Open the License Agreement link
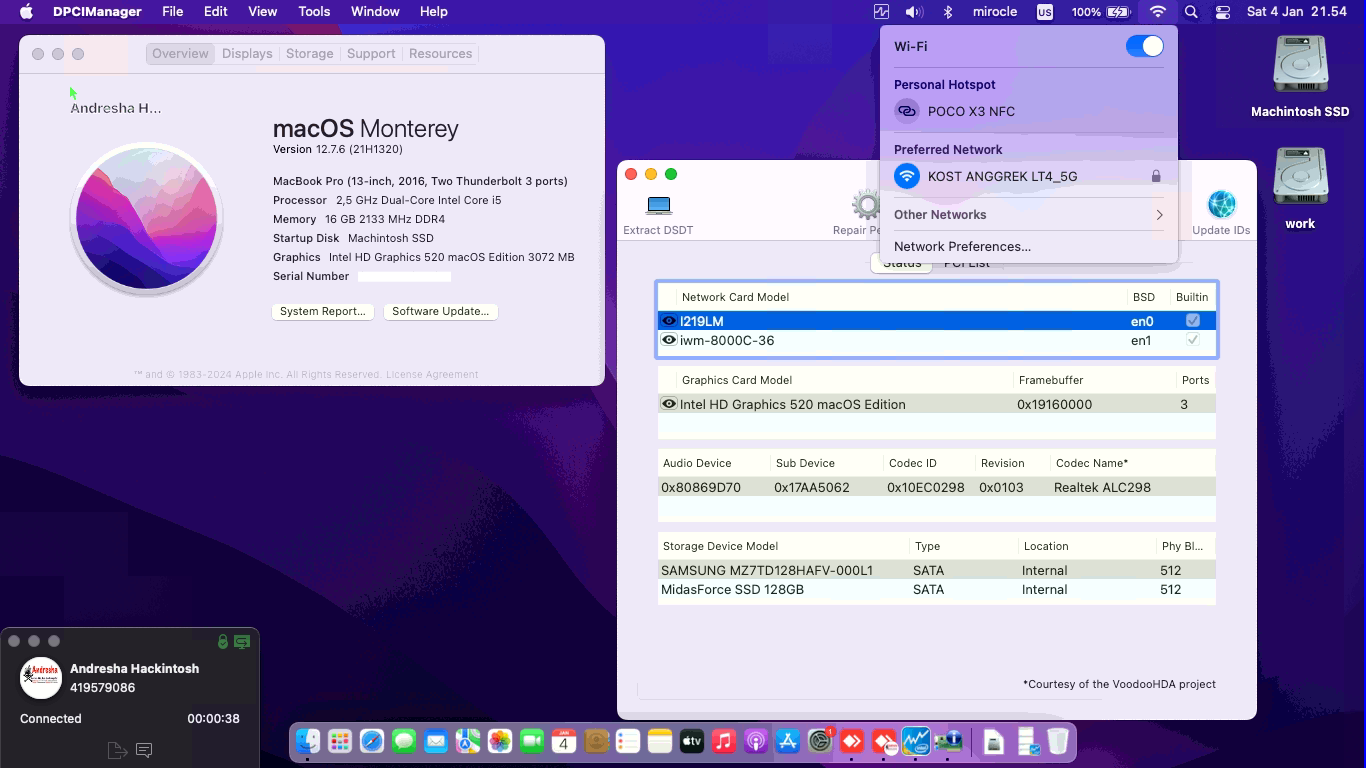1366x768 pixels. point(432,374)
